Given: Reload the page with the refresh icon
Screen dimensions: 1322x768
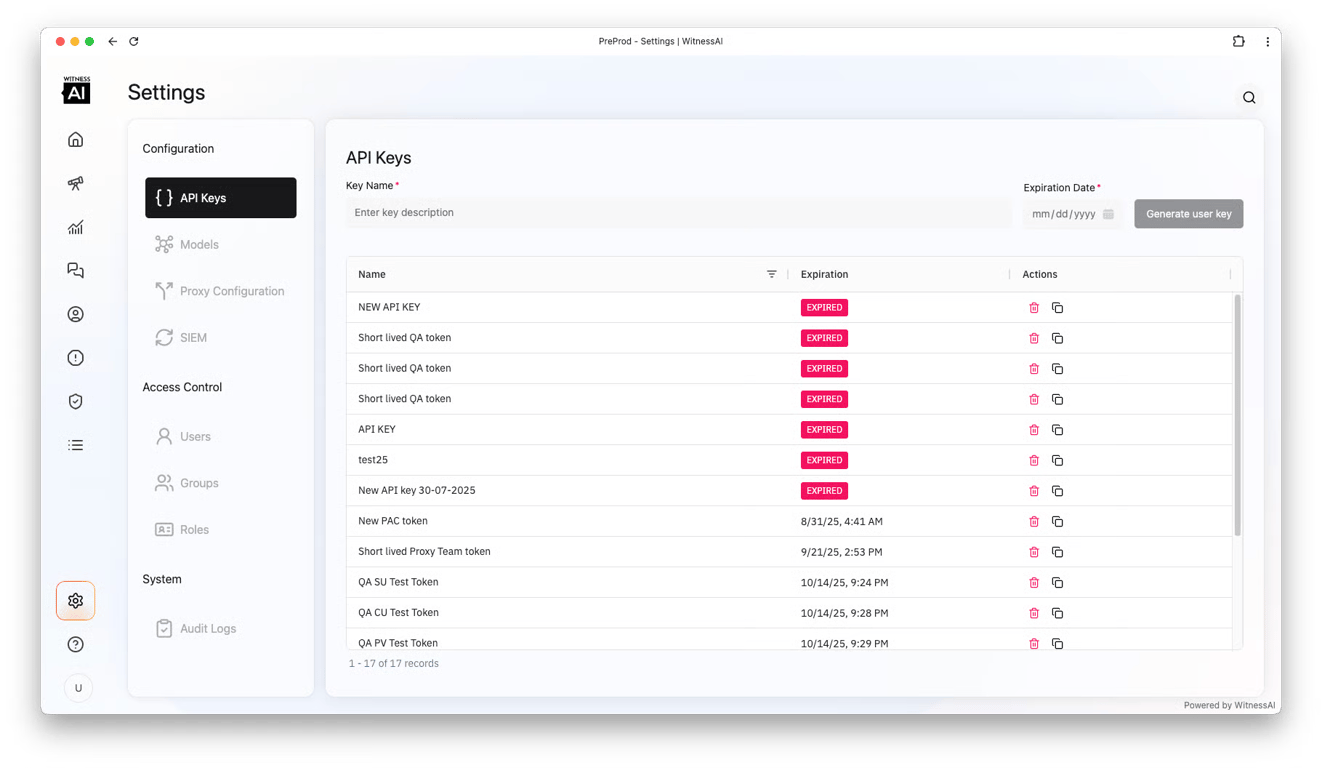Looking at the screenshot, I should (134, 41).
